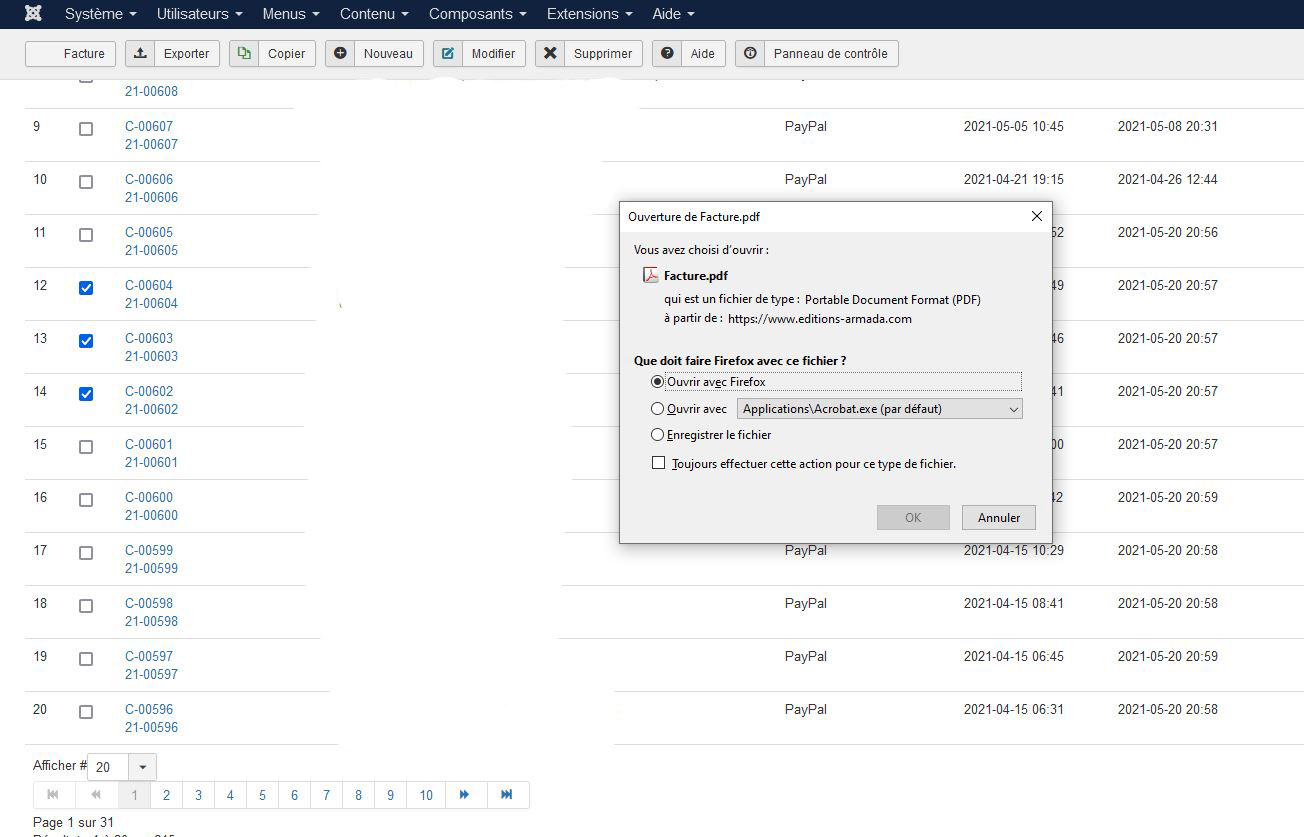Screen dimensions: 1304x837
Task: Click the Supprimer X icon
Action: 550,53
